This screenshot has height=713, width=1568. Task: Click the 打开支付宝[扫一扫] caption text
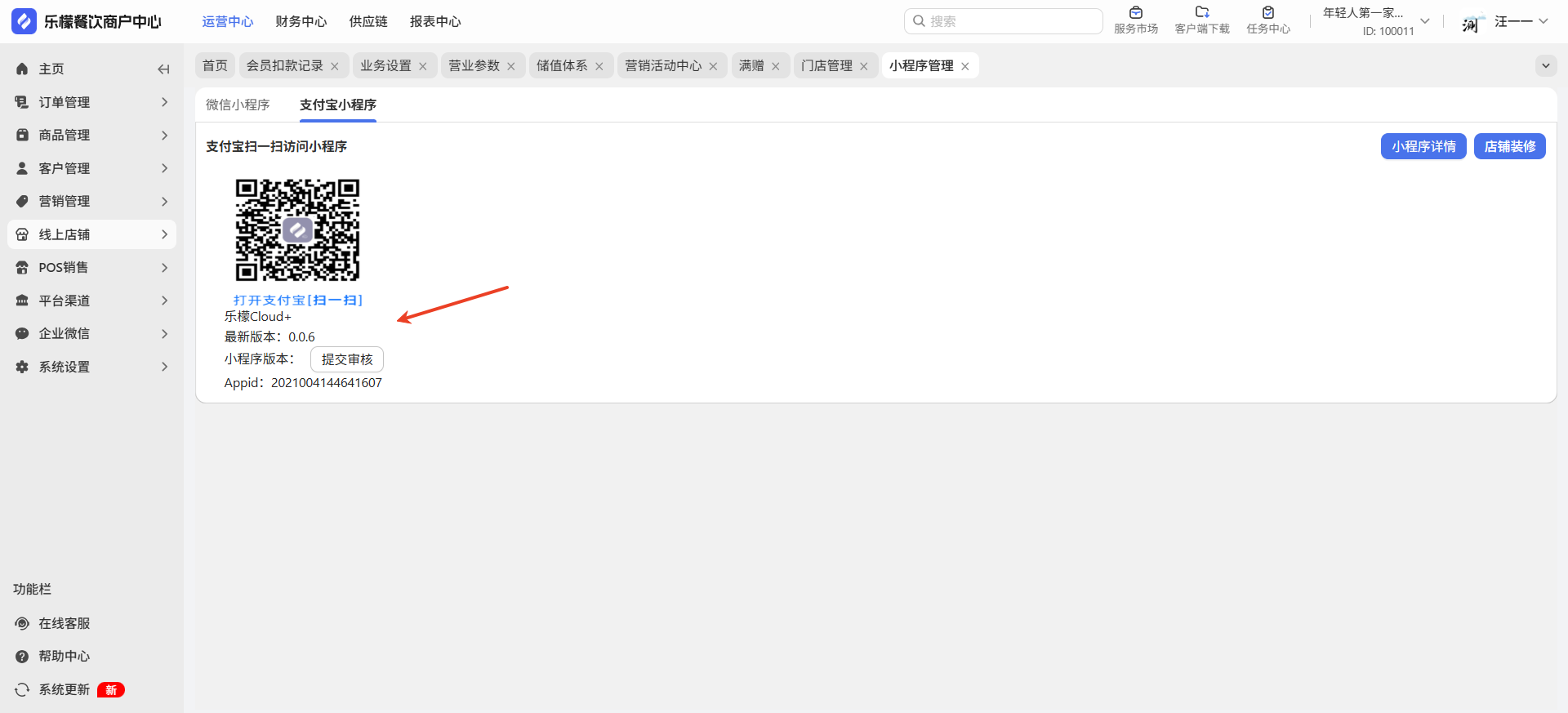[298, 301]
